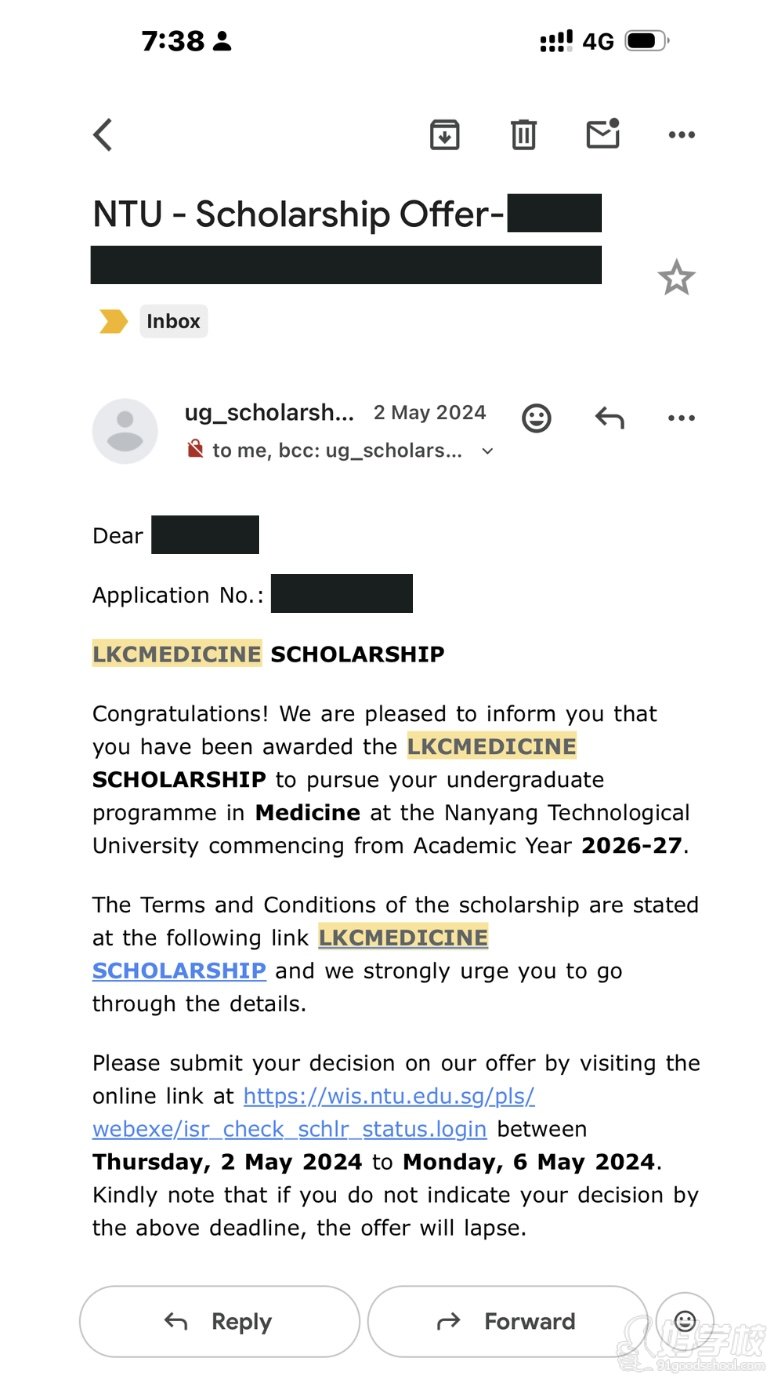Tap the back arrow icon
780x1385 pixels.
(x=103, y=135)
